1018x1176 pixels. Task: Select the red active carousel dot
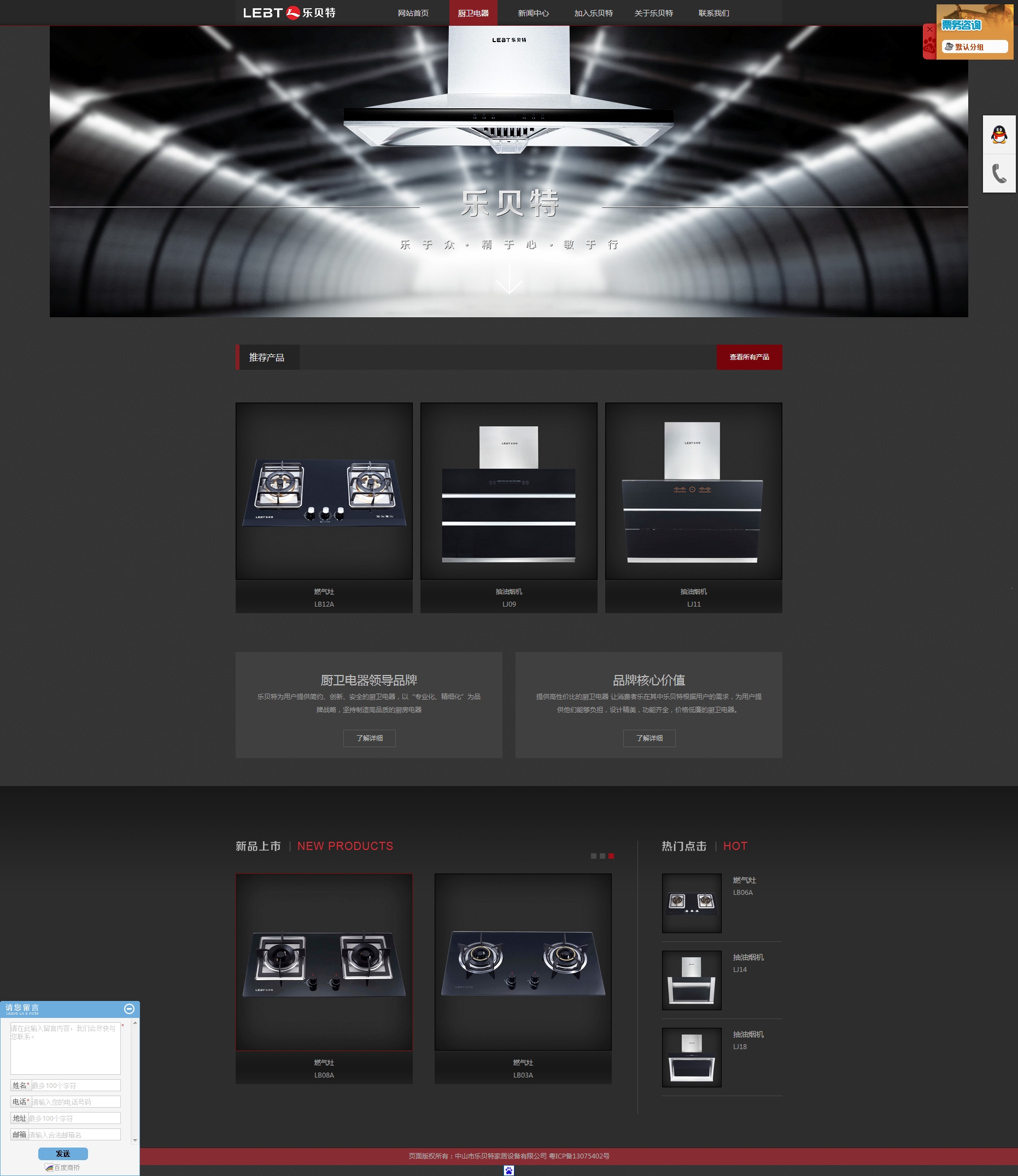coord(611,856)
